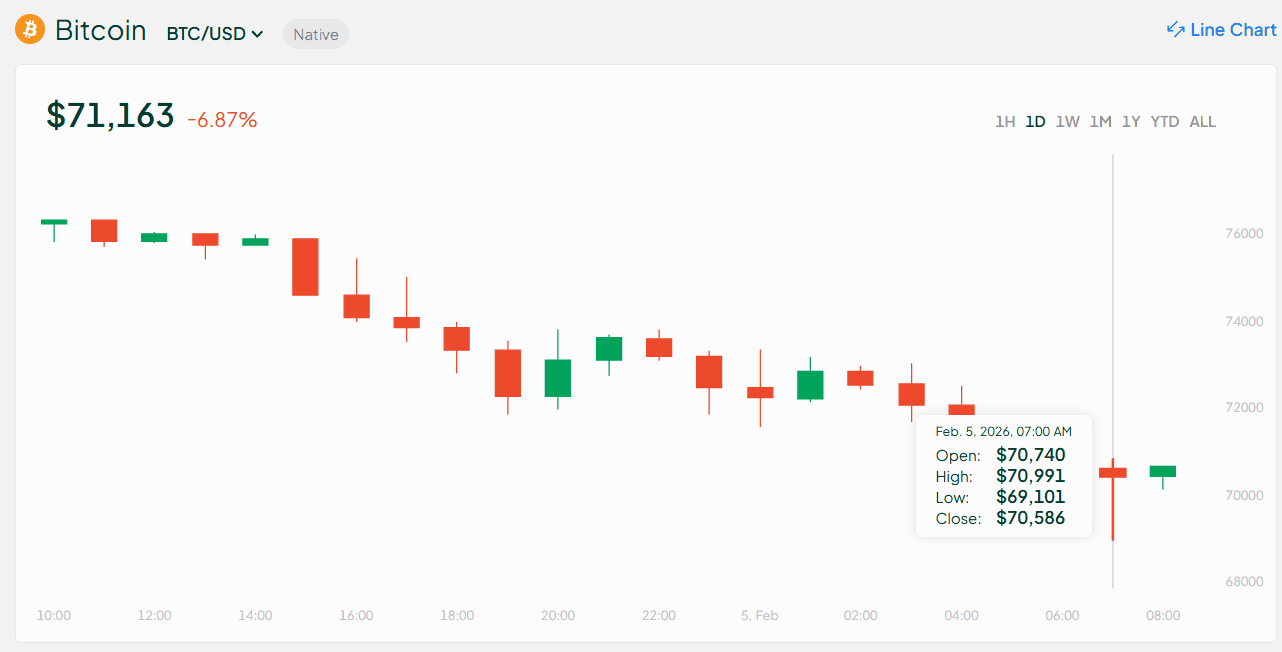Select the 1H time range

coord(1005,122)
